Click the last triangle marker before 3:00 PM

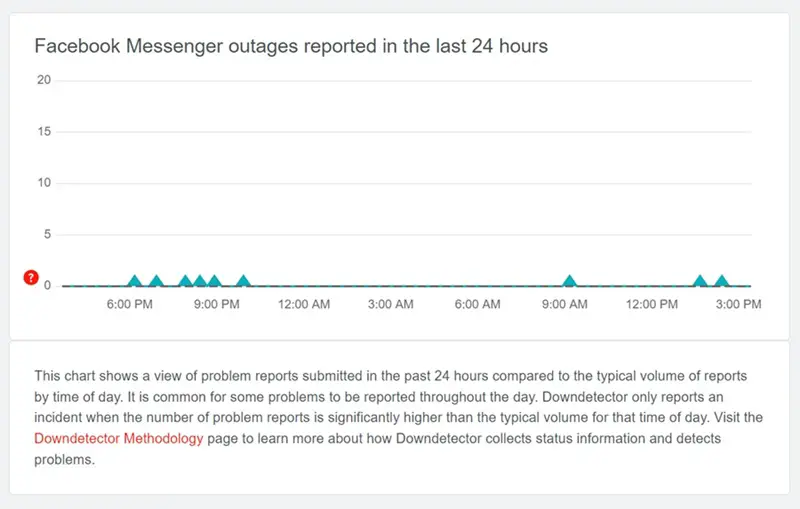(721, 281)
